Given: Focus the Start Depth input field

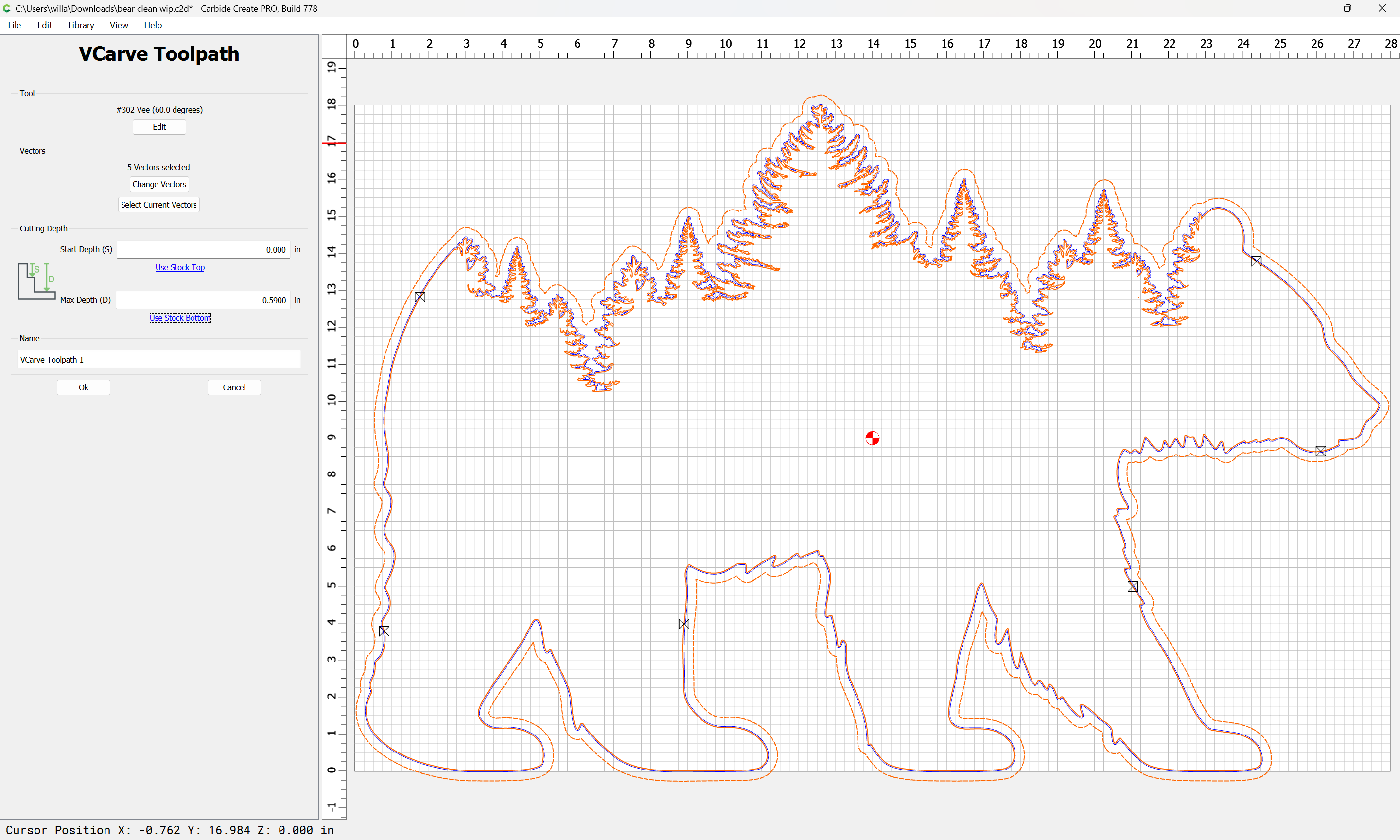Looking at the screenshot, I should [x=203, y=250].
